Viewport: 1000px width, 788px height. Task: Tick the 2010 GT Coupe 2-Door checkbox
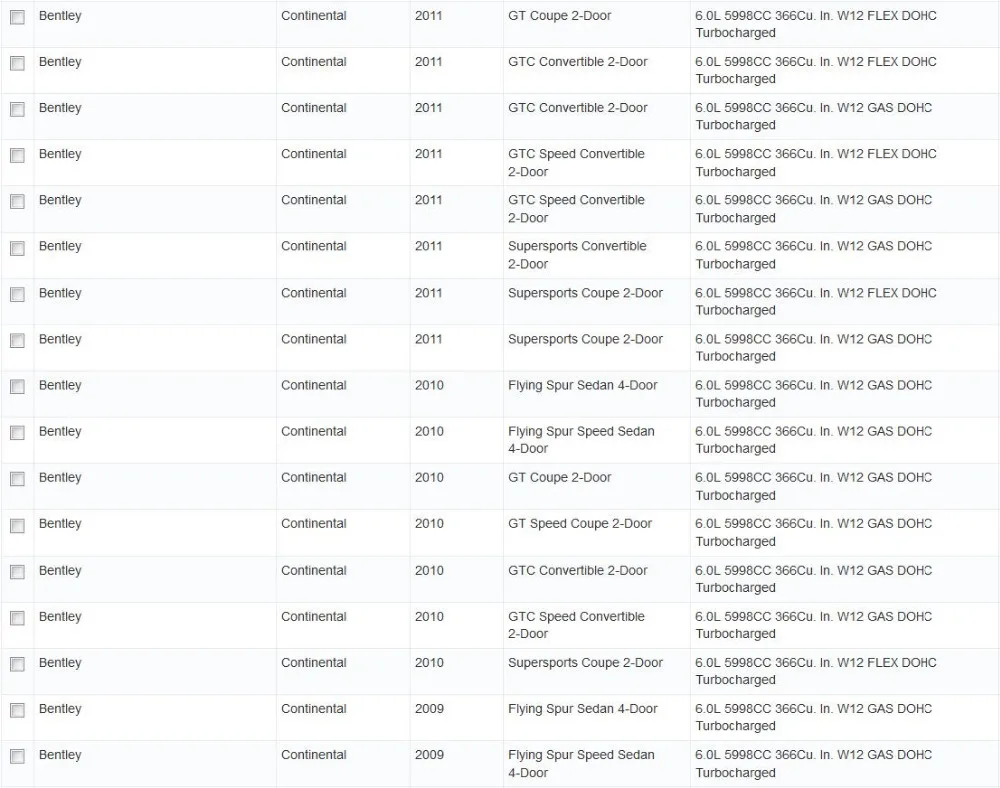[17, 479]
